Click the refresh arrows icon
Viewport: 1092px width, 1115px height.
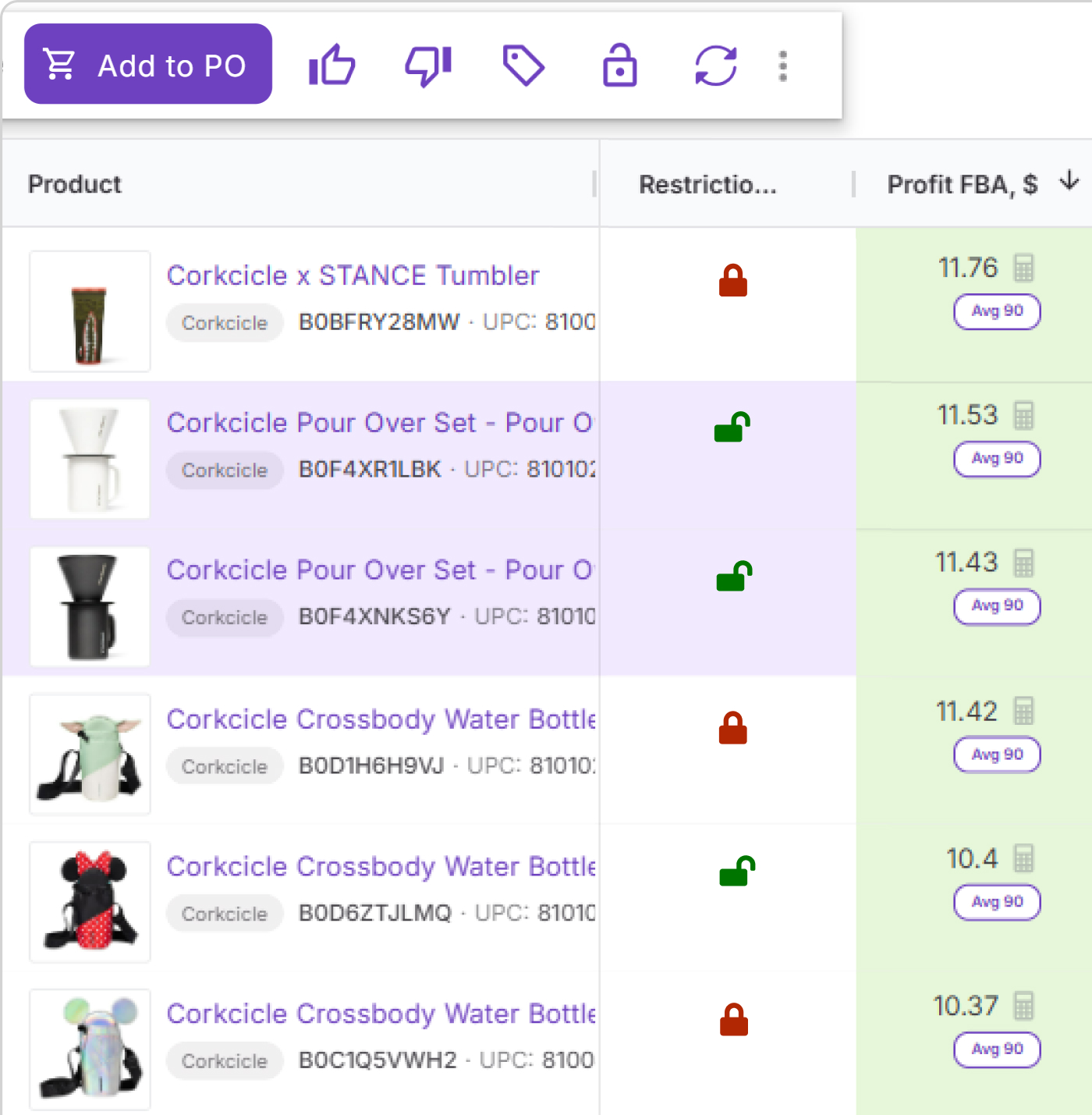tap(715, 65)
